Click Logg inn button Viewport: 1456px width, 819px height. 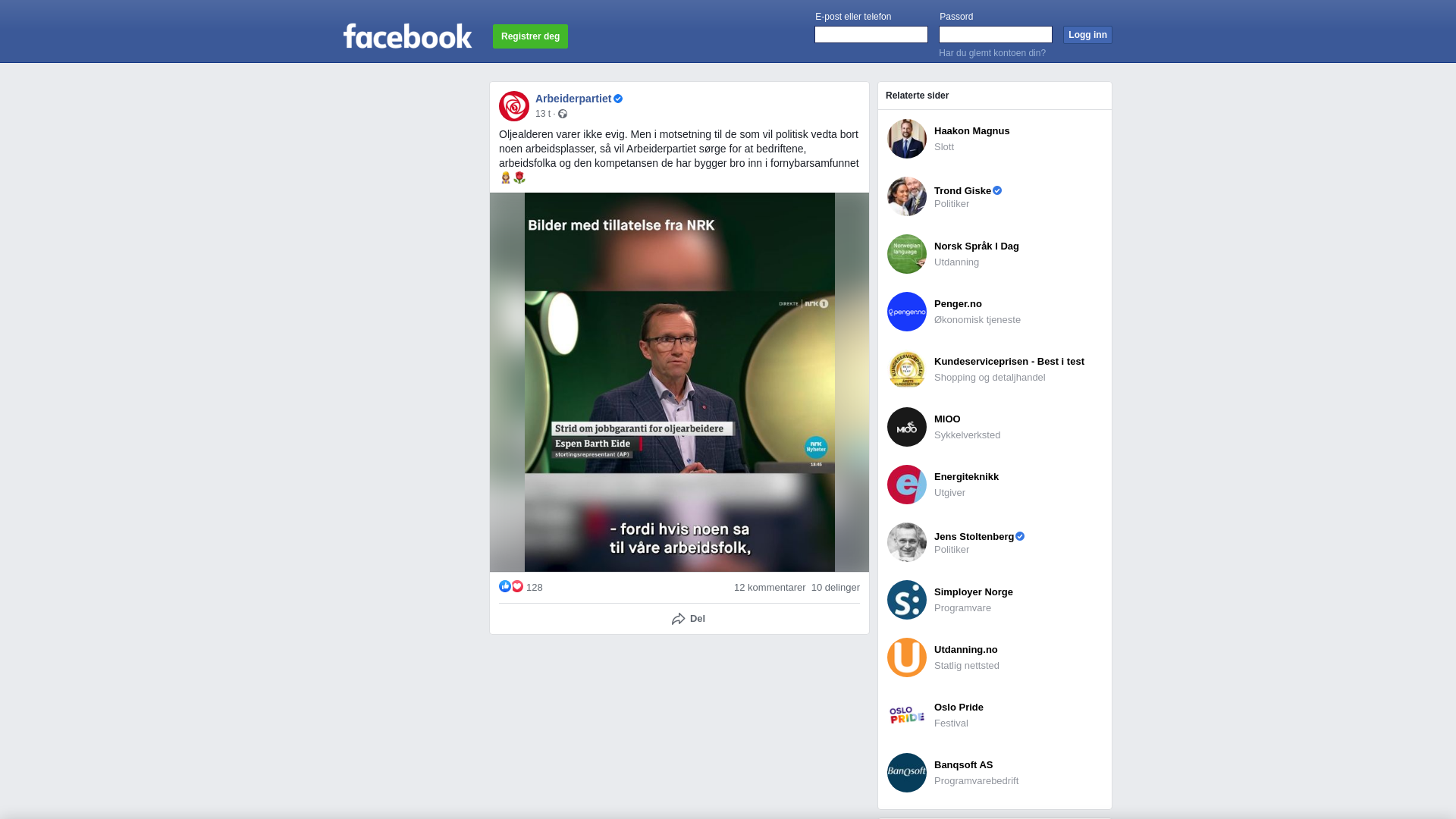[x=1087, y=35]
